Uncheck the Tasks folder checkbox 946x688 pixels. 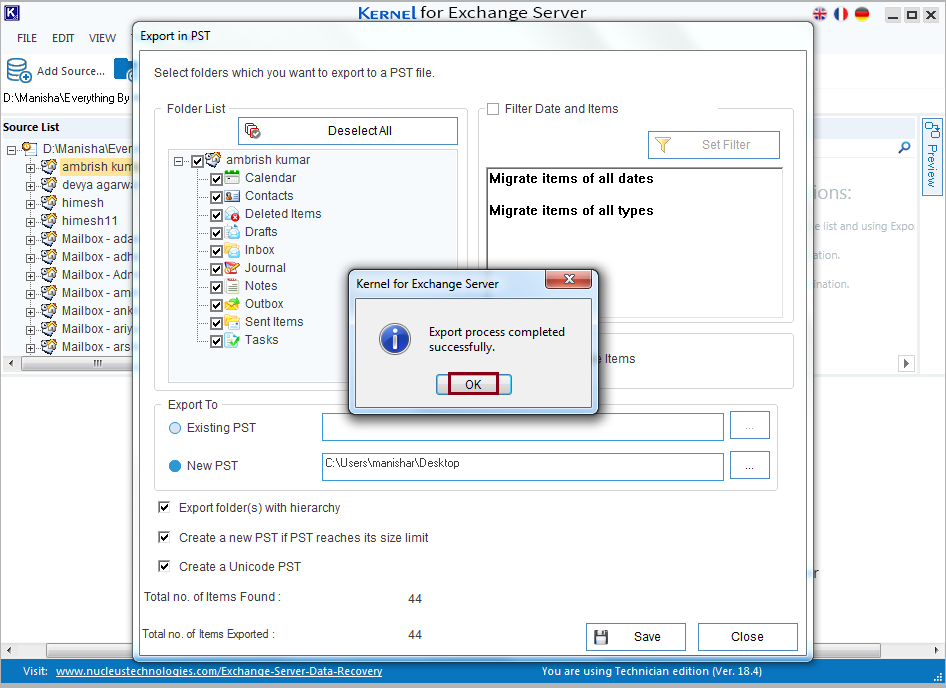(217, 342)
